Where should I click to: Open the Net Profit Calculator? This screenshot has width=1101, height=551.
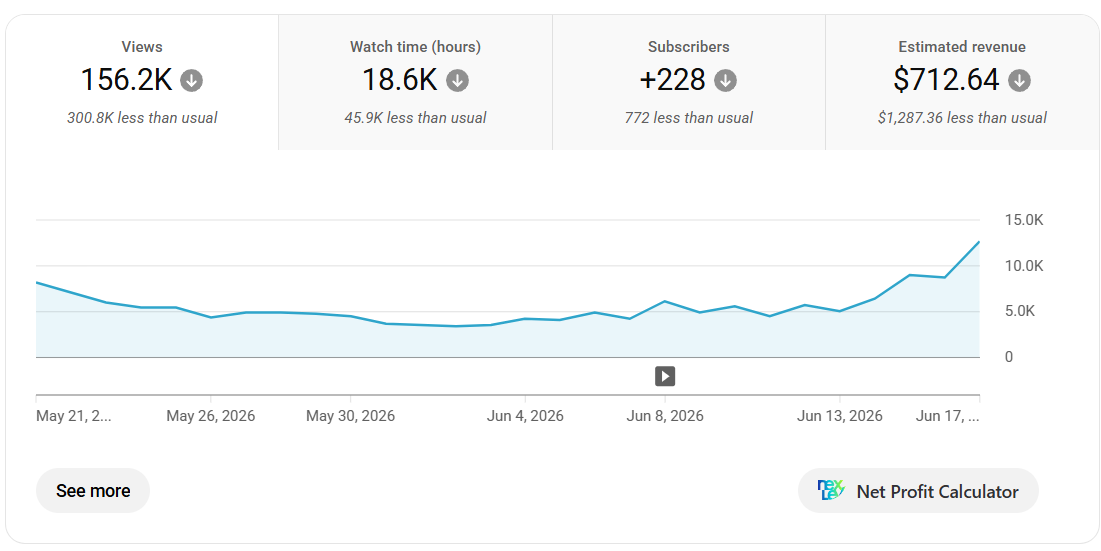click(918, 491)
